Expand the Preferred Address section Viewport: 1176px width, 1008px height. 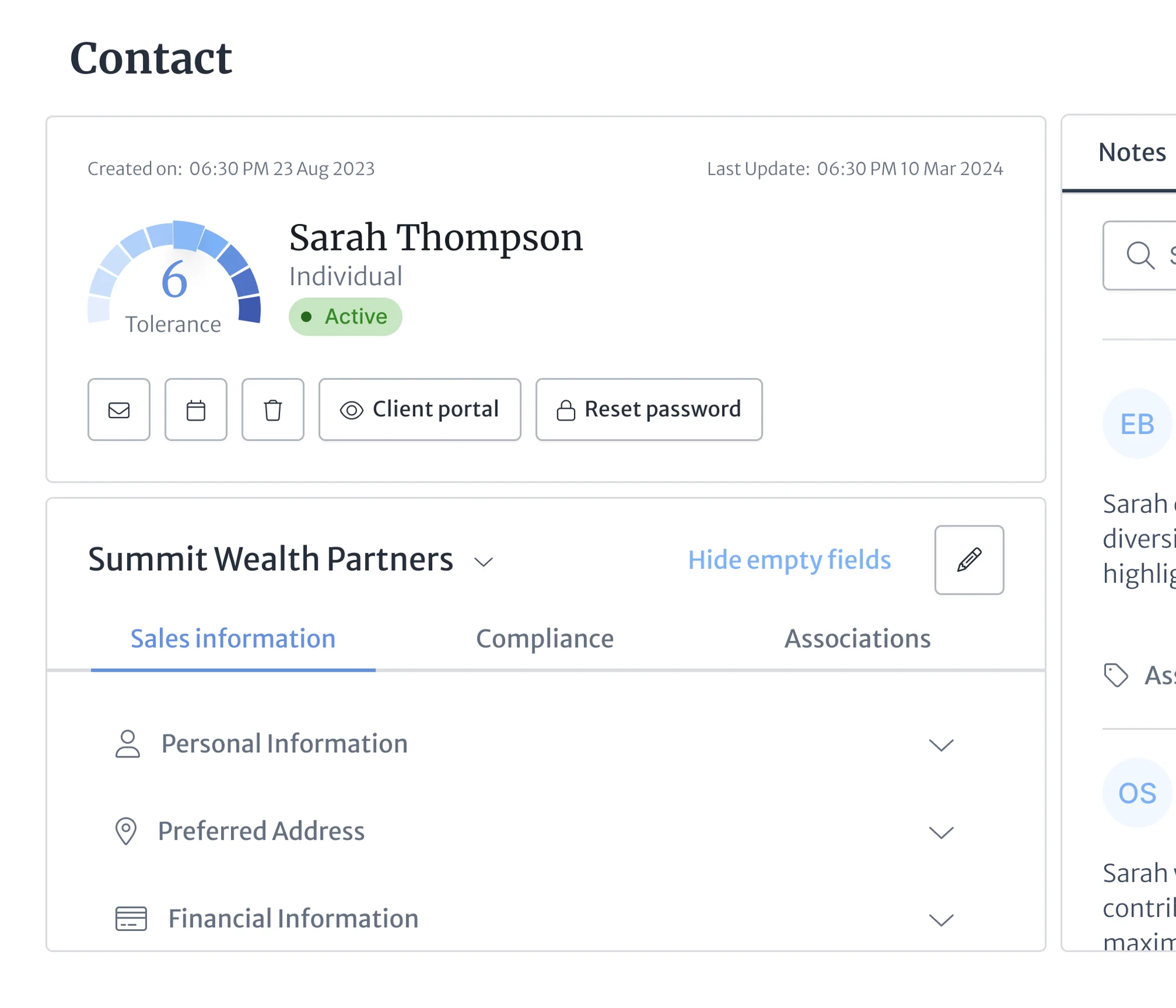click(940, 832)
